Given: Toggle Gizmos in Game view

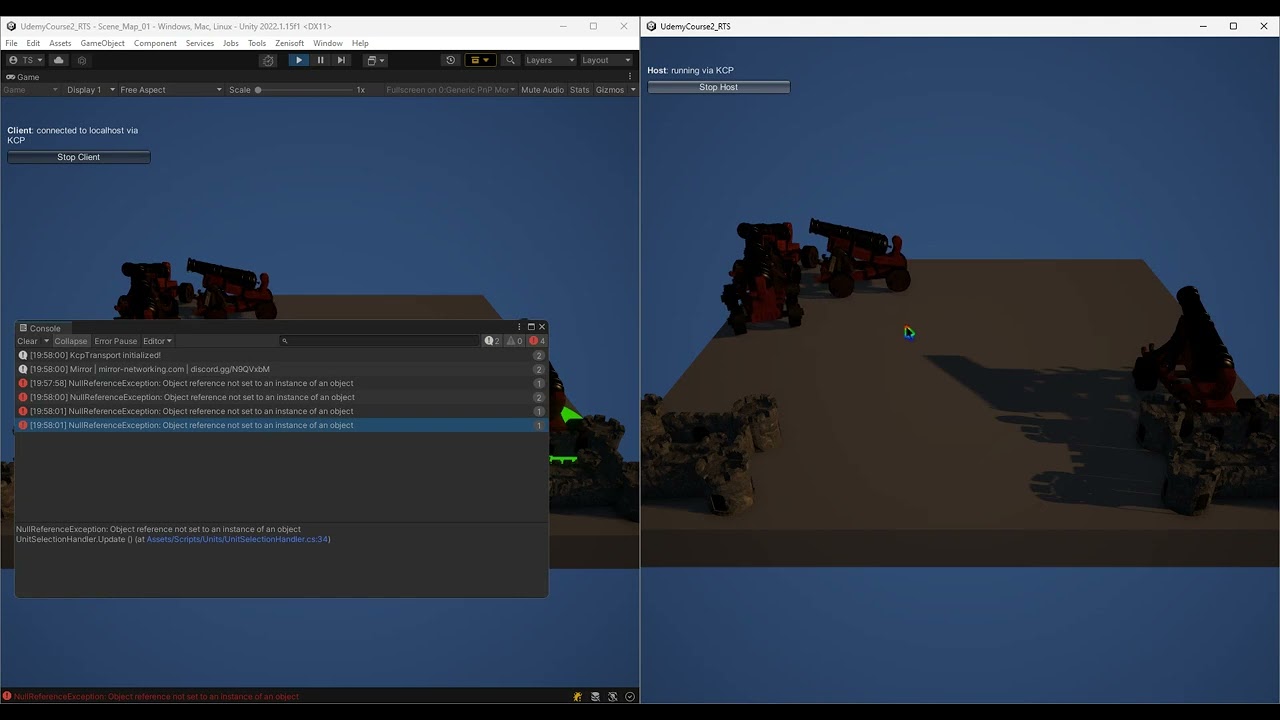Looking at the screenshot, I should (x=609, y=90).
